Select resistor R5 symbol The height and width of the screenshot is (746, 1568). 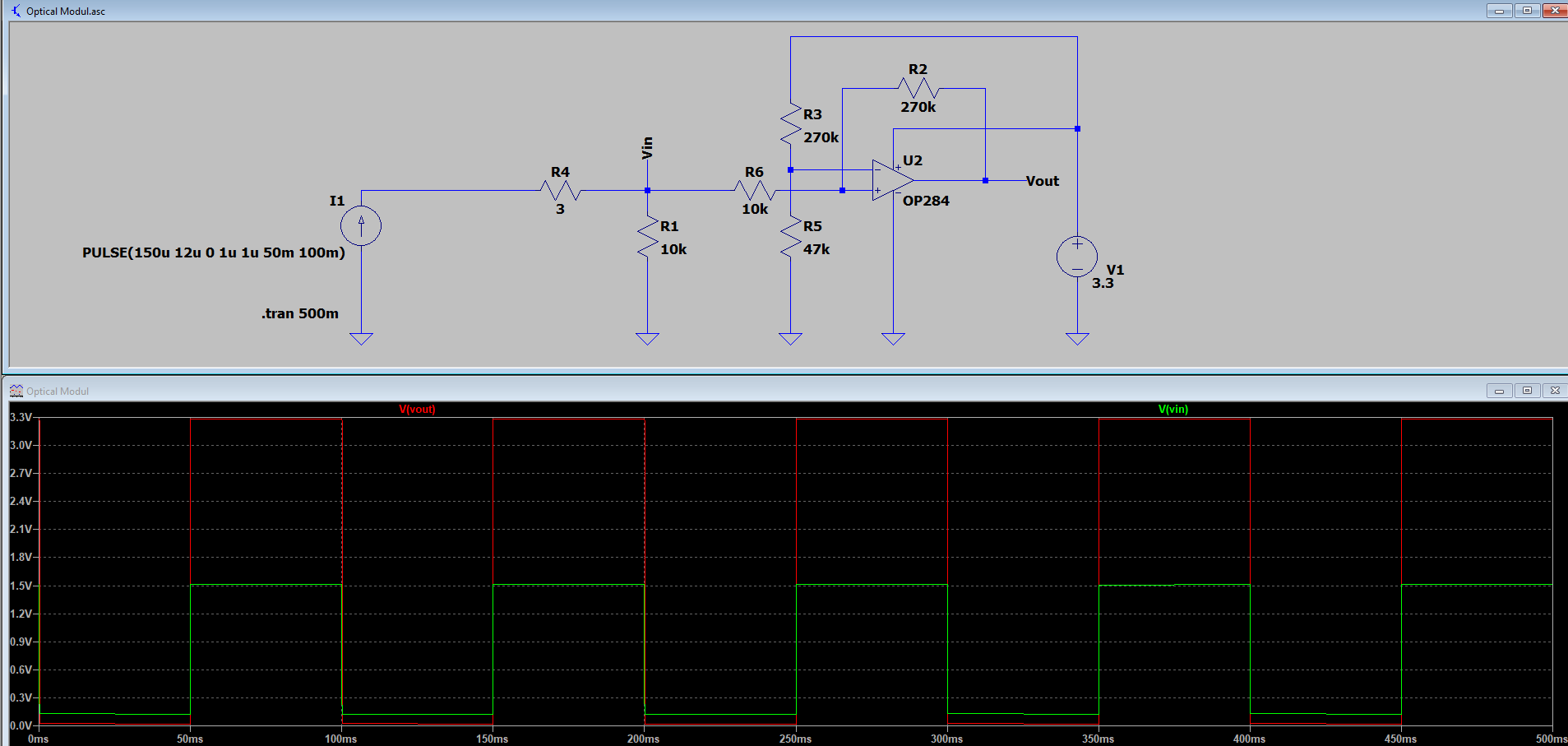pos(791,237)
